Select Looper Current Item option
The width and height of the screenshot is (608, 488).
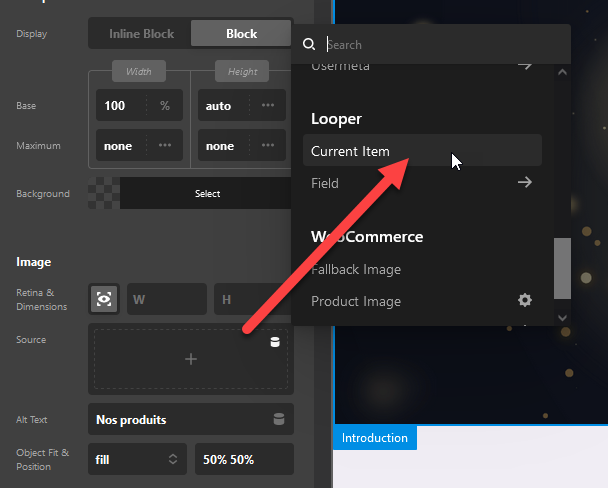point(422,150)
